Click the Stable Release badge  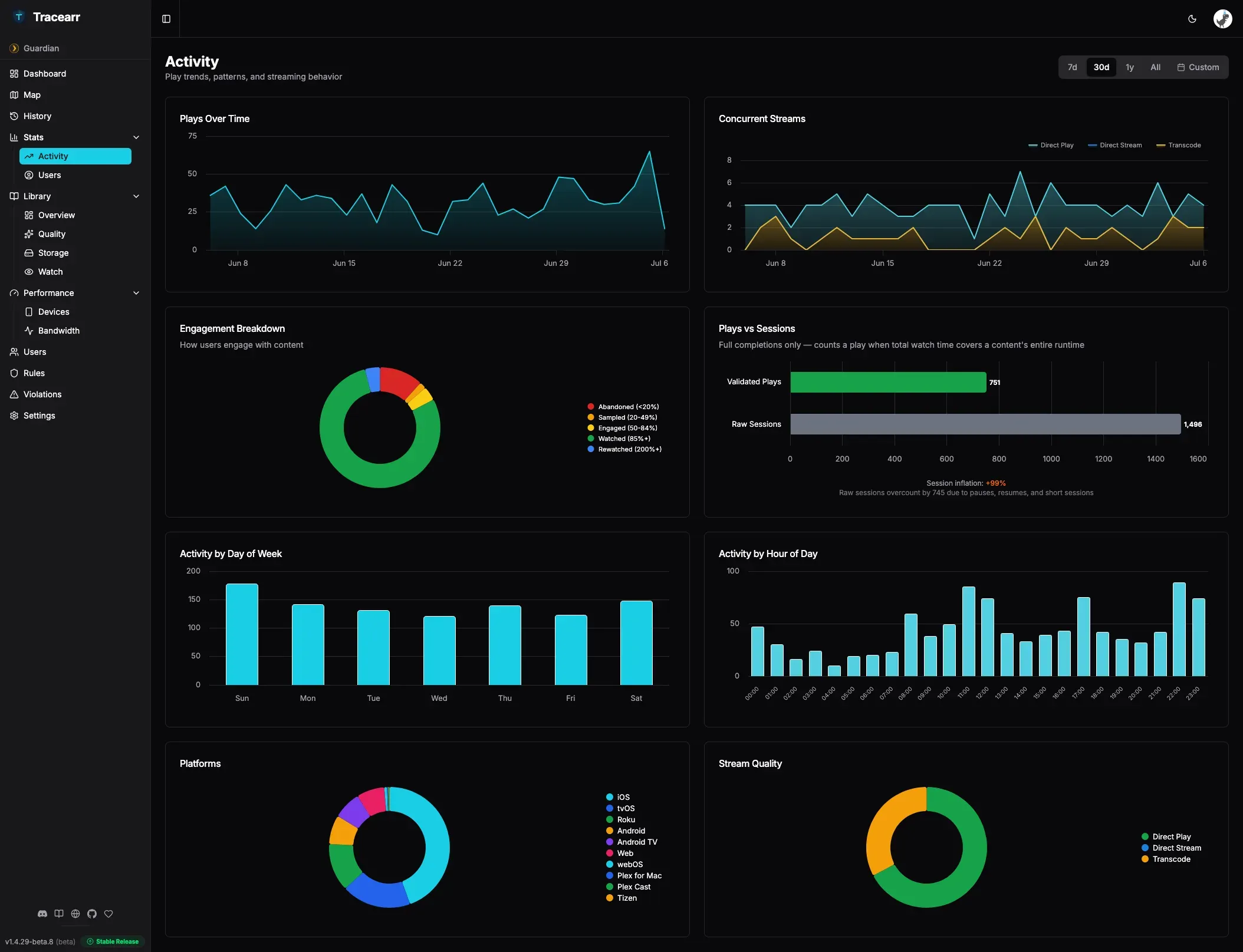coord(113,941)
